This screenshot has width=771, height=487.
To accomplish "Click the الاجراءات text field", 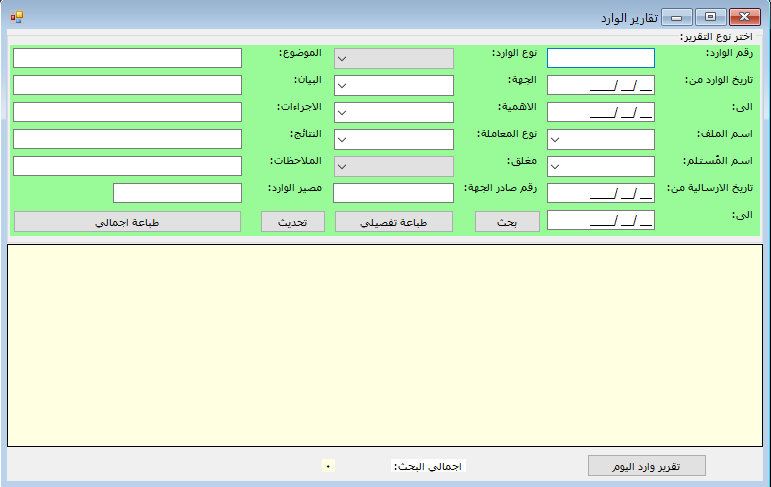I will pyautogui.click(x=127, y=112).
